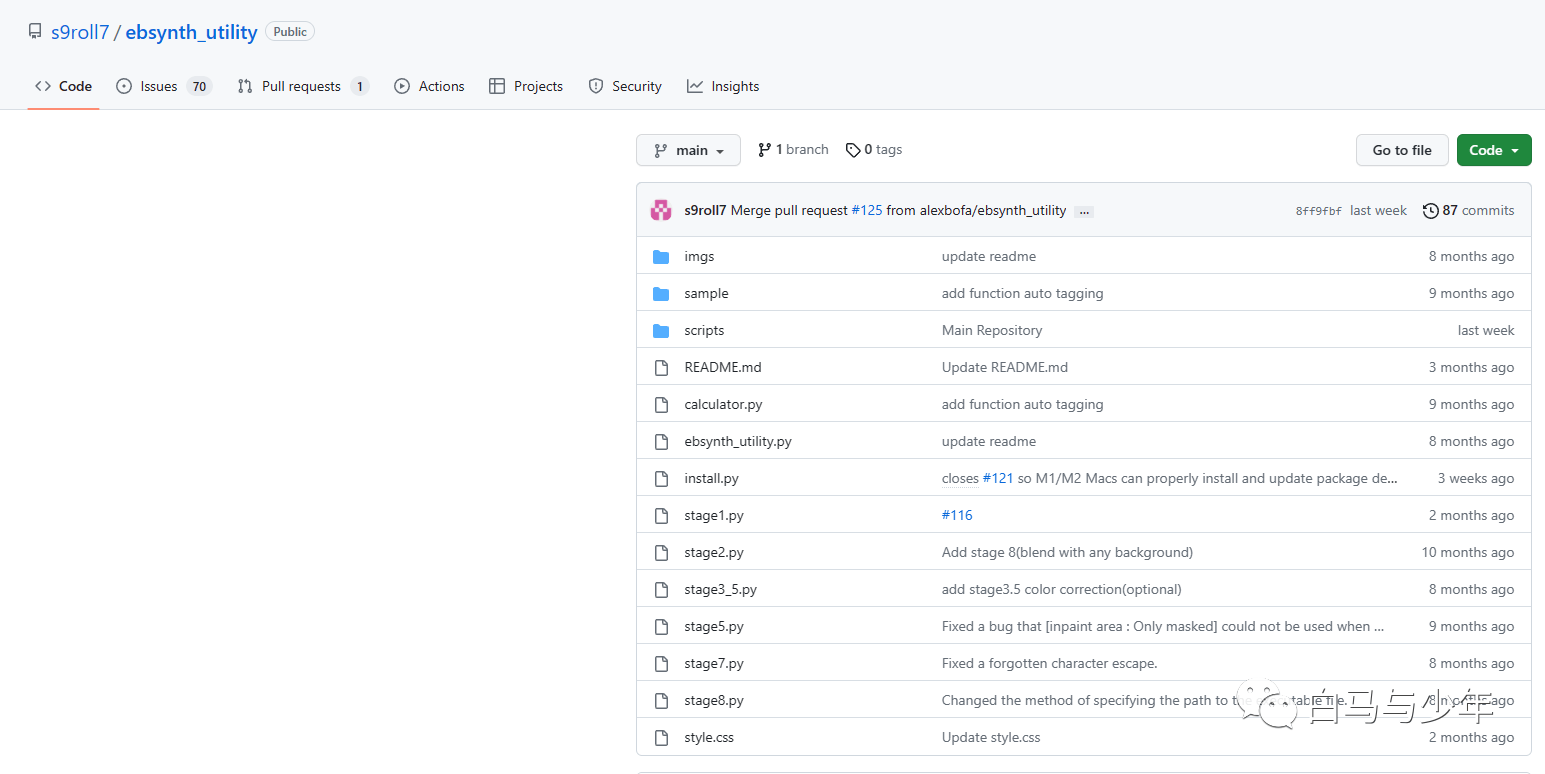Click the style.css file icon
This screenshot has height=774, width=1545.
click(x=661, y=738)
